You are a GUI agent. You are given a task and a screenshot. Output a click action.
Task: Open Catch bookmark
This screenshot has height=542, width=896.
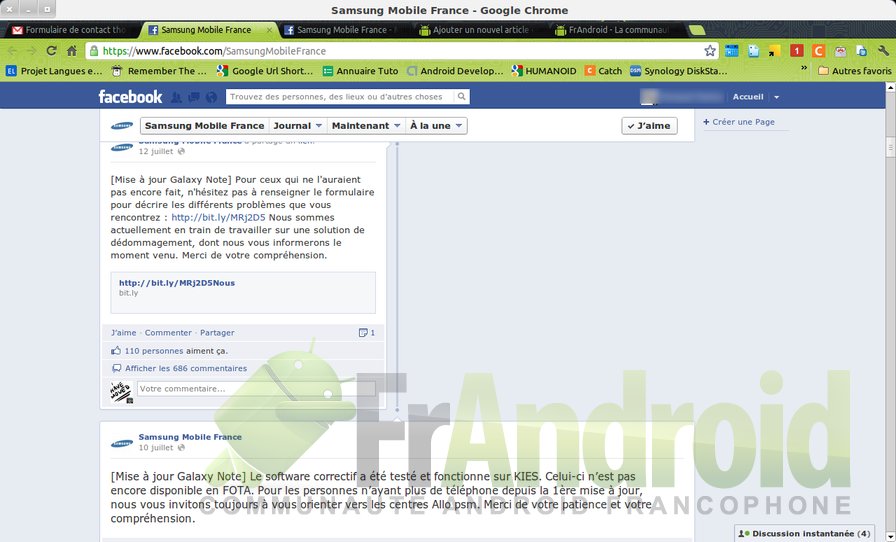[x=603, y=71]
